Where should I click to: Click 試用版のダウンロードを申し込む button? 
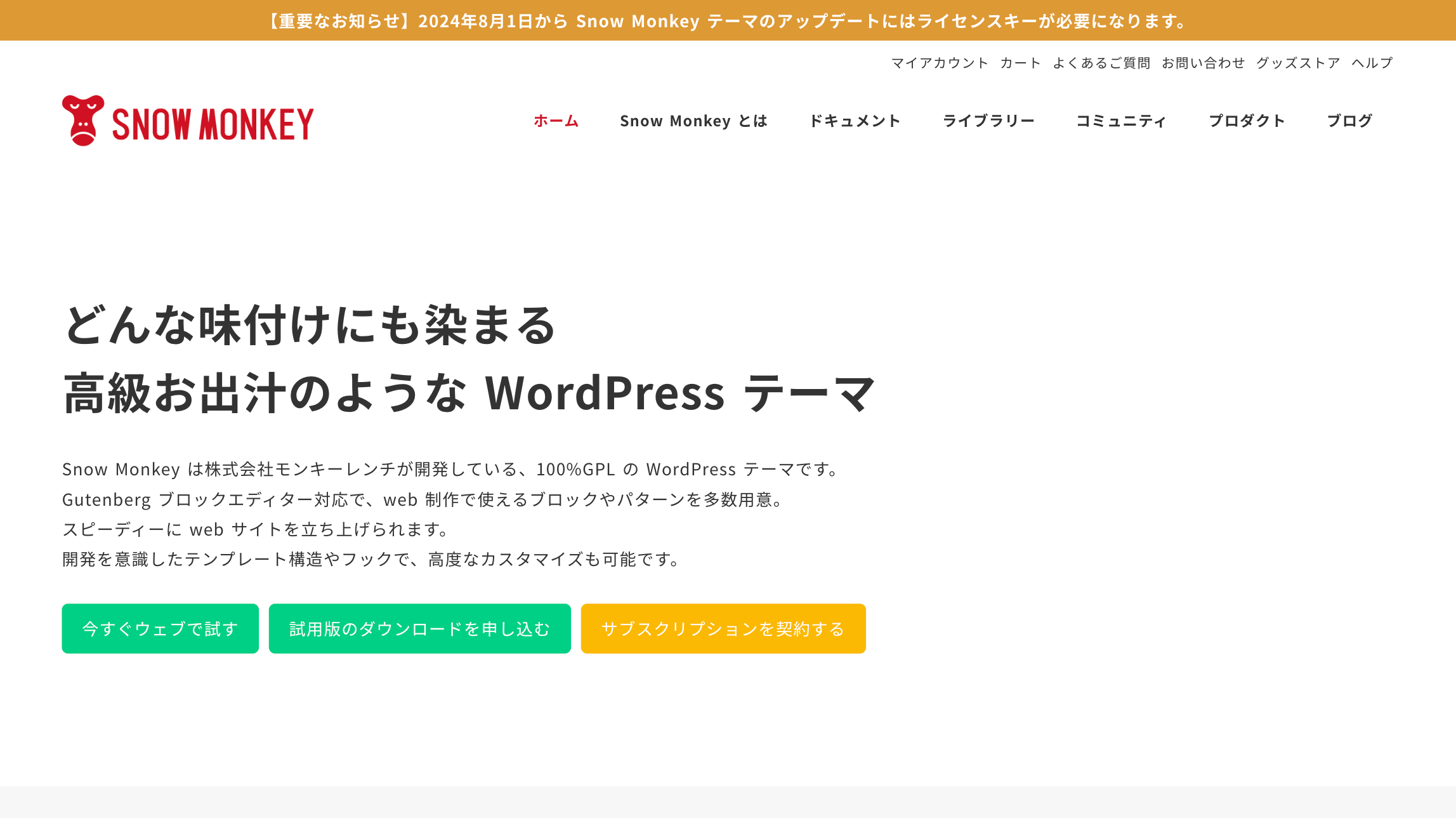(x=419, y=628)
